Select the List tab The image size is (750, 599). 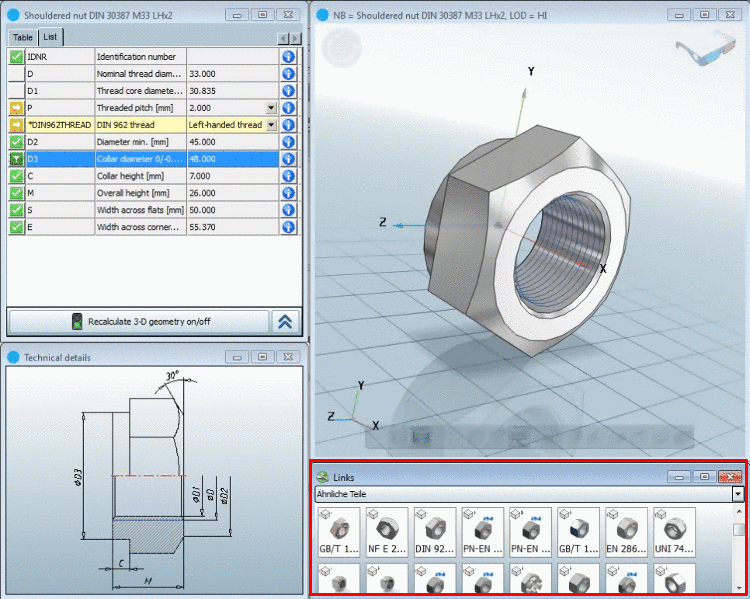pyautogui.click(x=50, y=37)
